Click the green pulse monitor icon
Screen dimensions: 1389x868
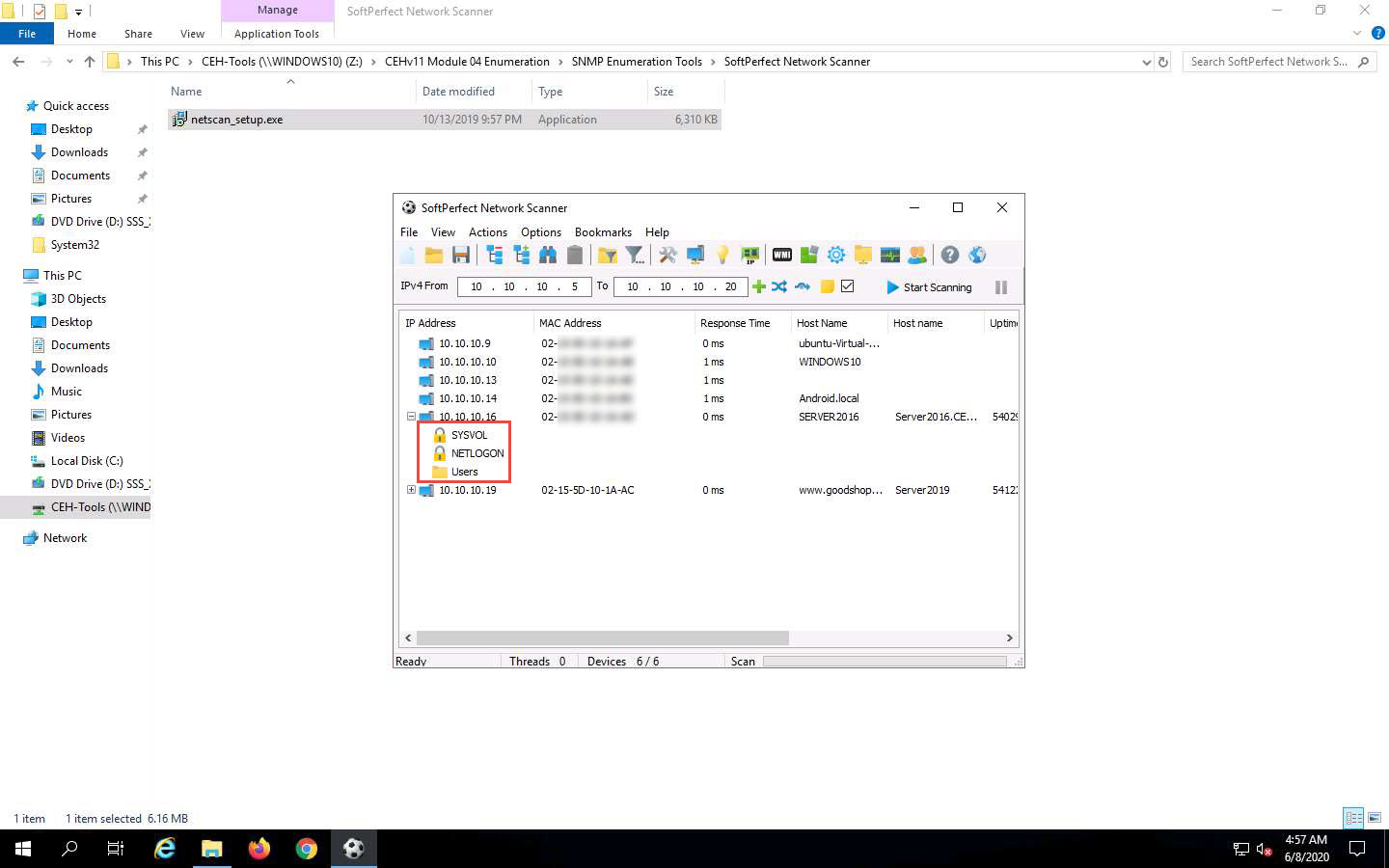pos(890,255)
